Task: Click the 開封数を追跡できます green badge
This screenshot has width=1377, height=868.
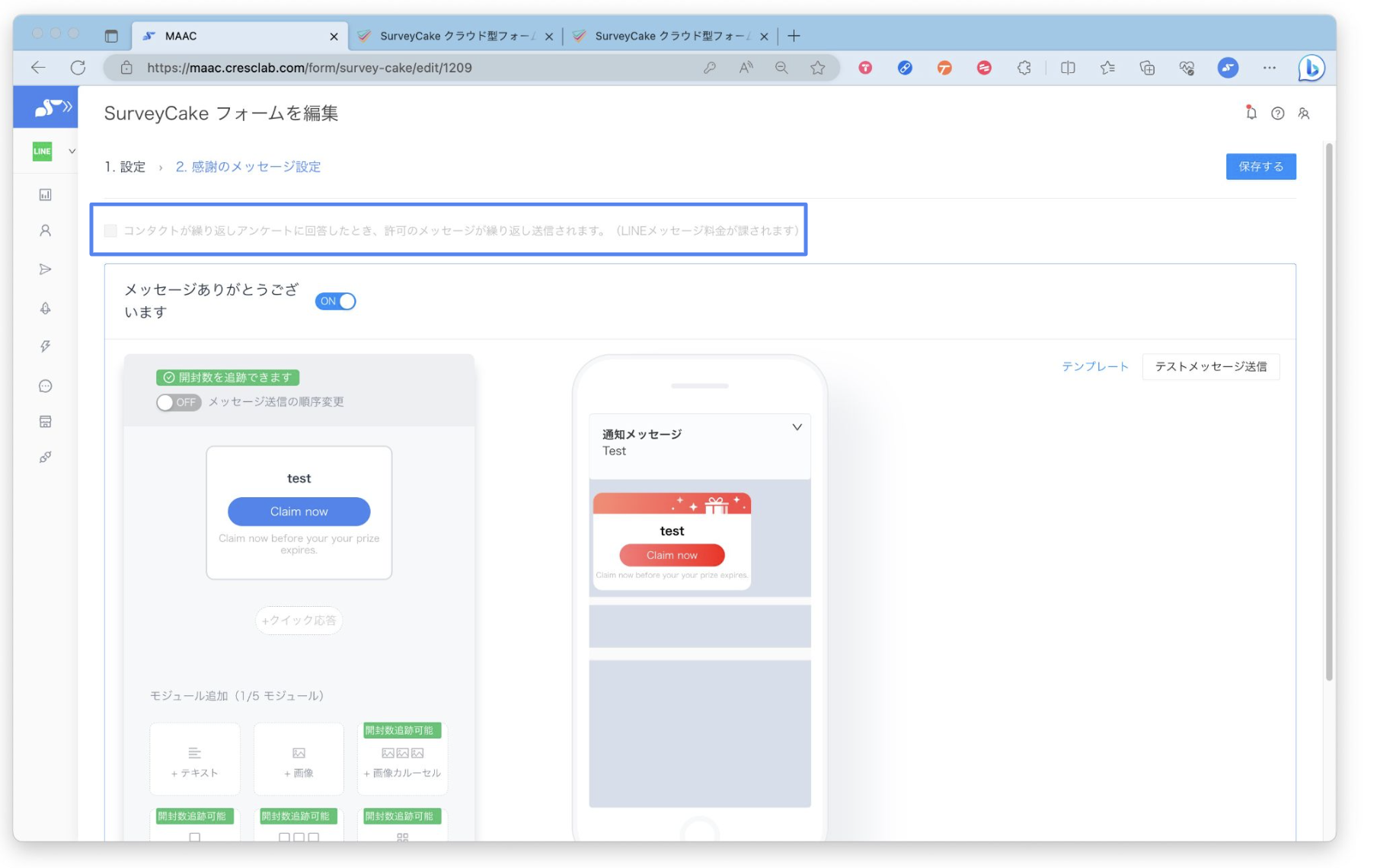Action: [228, 378]
